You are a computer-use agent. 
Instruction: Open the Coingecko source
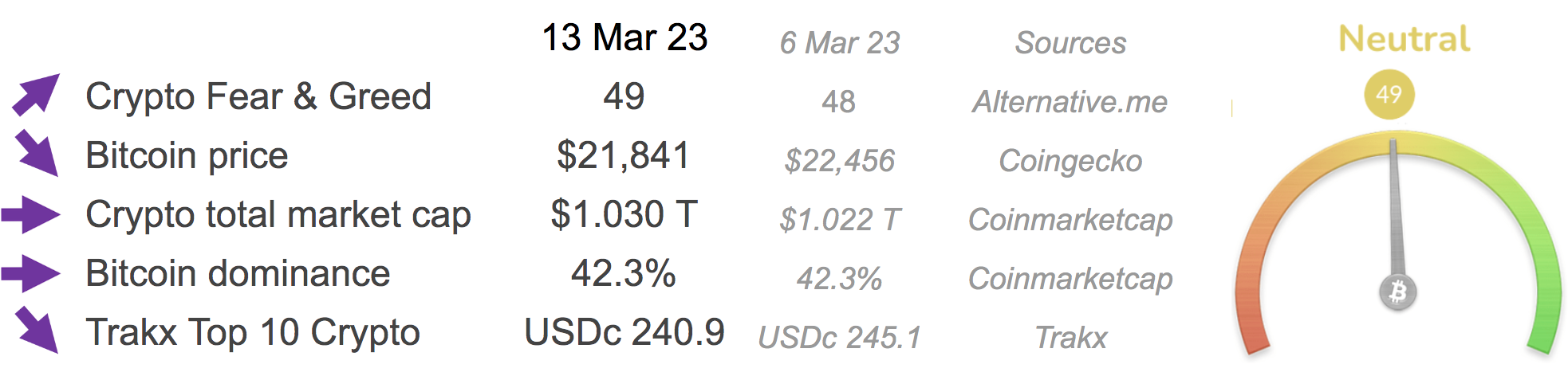tap(1070, 161)
